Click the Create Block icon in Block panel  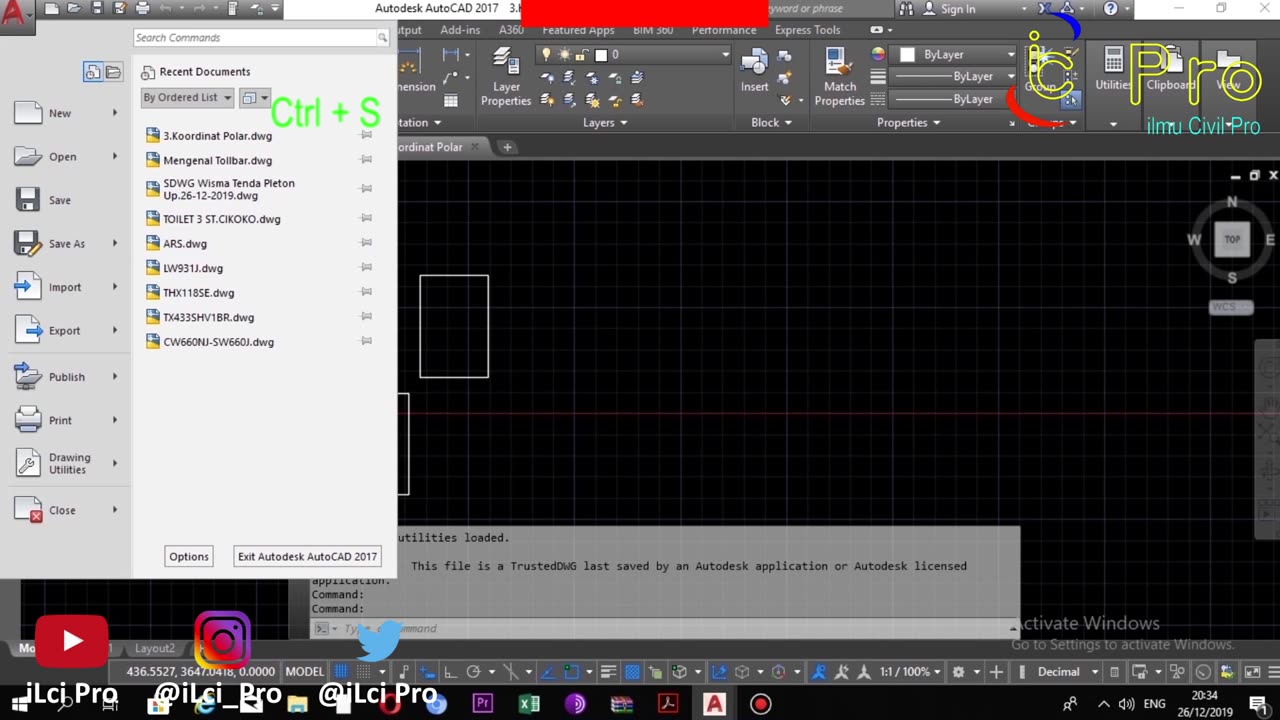point(784,56)
